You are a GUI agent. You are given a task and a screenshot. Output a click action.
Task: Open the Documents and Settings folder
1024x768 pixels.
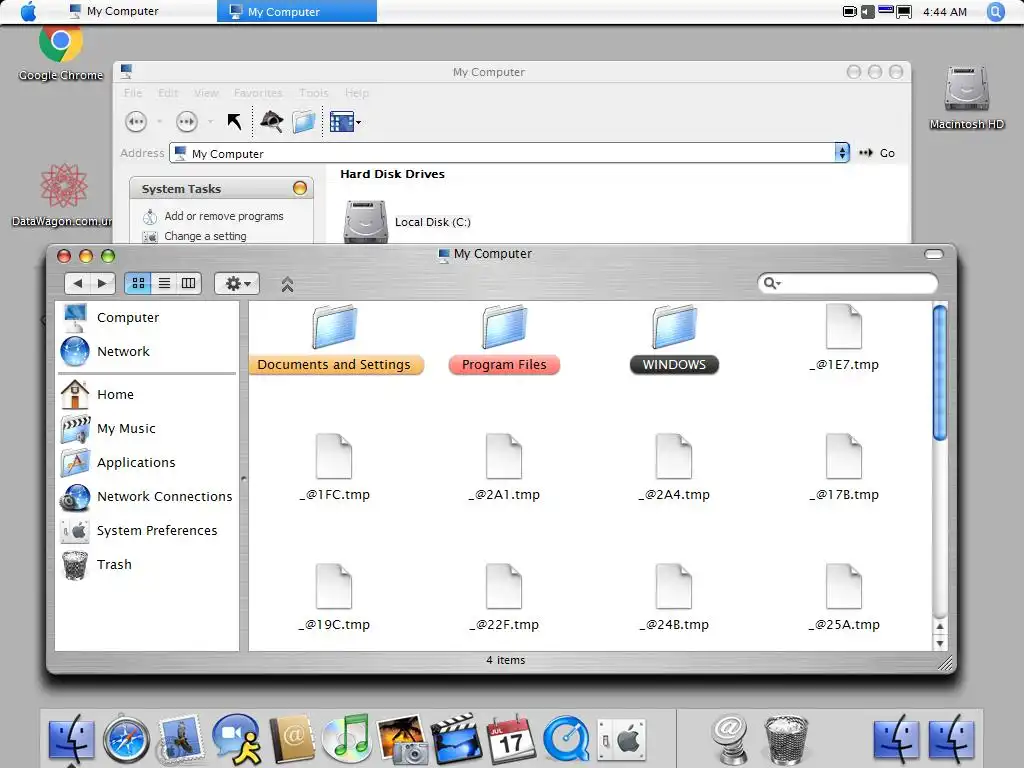coord(334,338)
